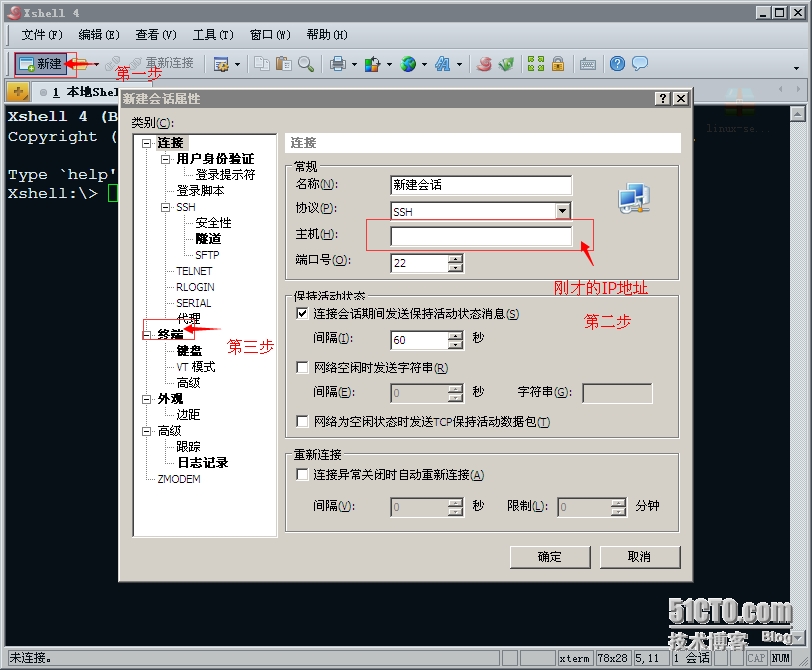Select RLOGIN in category tree

click(195, 287)
